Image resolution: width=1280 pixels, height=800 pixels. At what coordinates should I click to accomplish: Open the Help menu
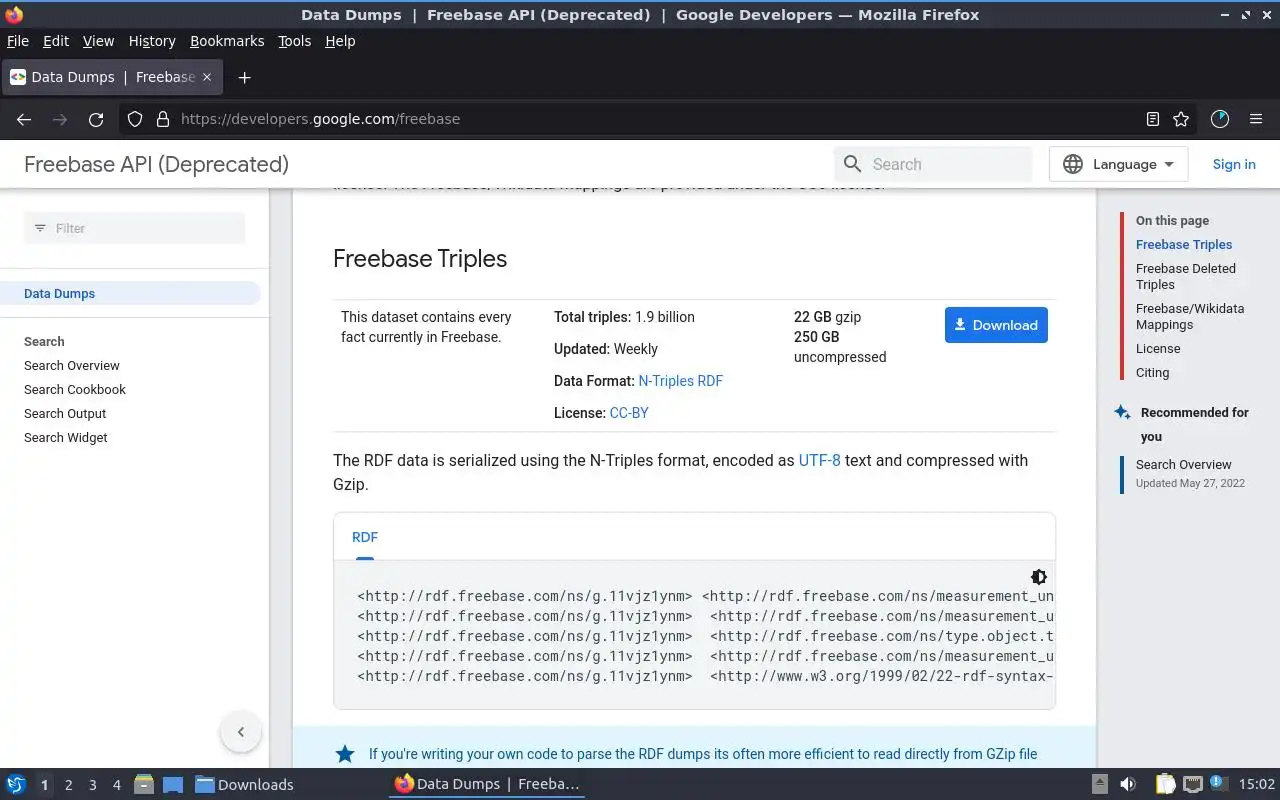[340, 41]
